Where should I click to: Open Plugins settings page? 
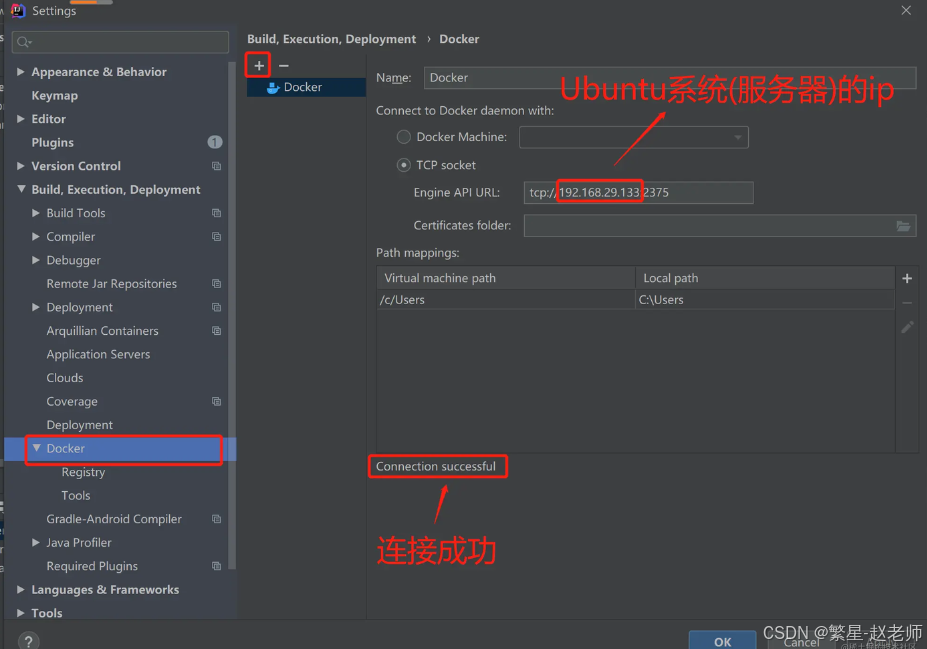53,142
